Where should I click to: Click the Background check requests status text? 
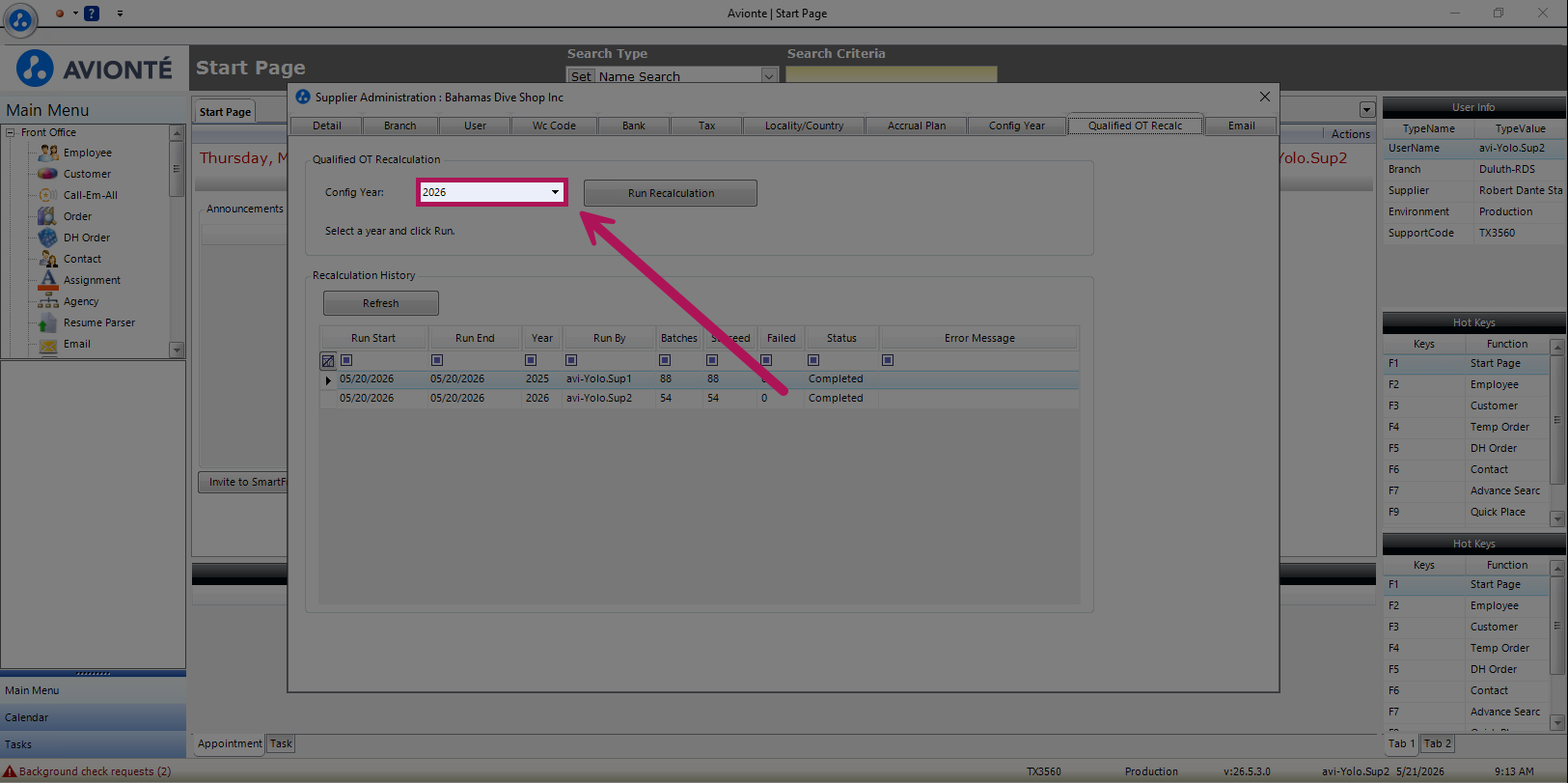click(x=96, y=771)
